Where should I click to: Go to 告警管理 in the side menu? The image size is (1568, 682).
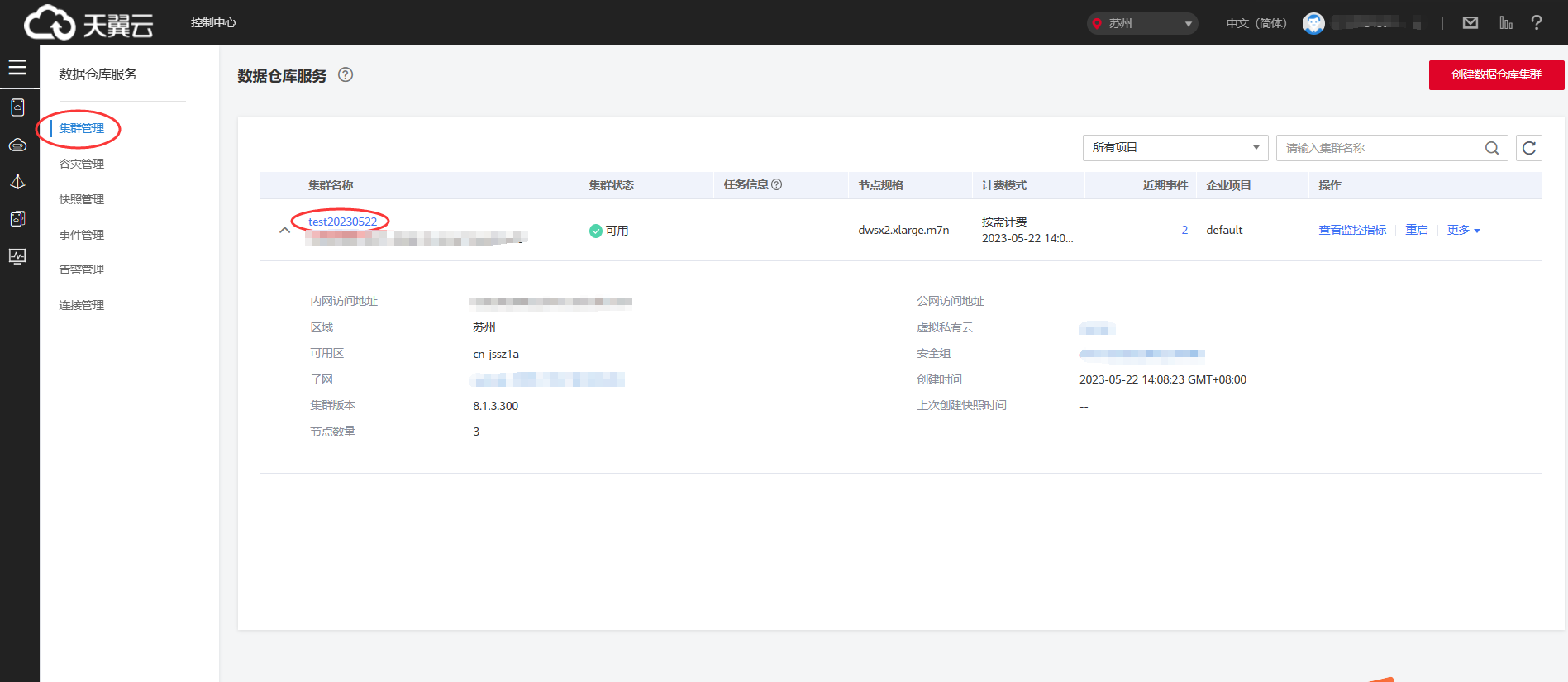point(82,269)
